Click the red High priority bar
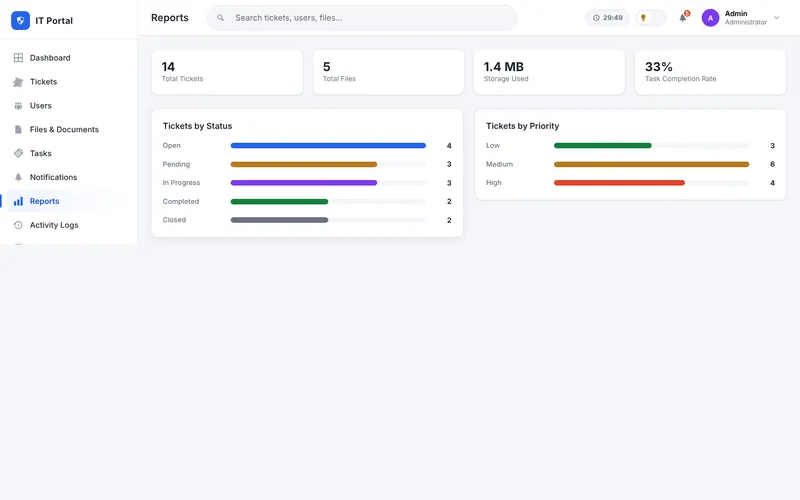 click(x=619, y=183)
